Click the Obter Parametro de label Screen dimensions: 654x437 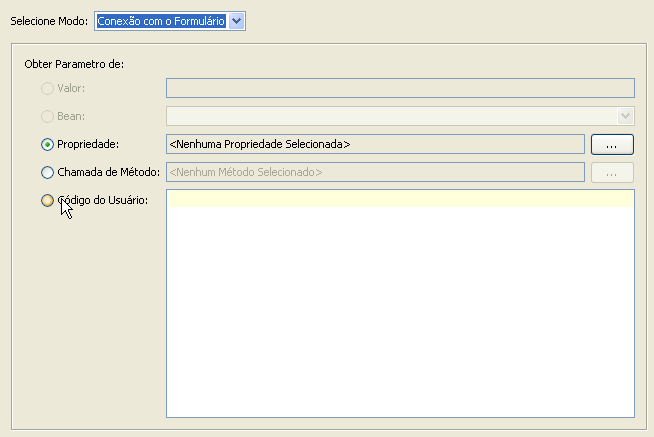click(x=74, y=64)
